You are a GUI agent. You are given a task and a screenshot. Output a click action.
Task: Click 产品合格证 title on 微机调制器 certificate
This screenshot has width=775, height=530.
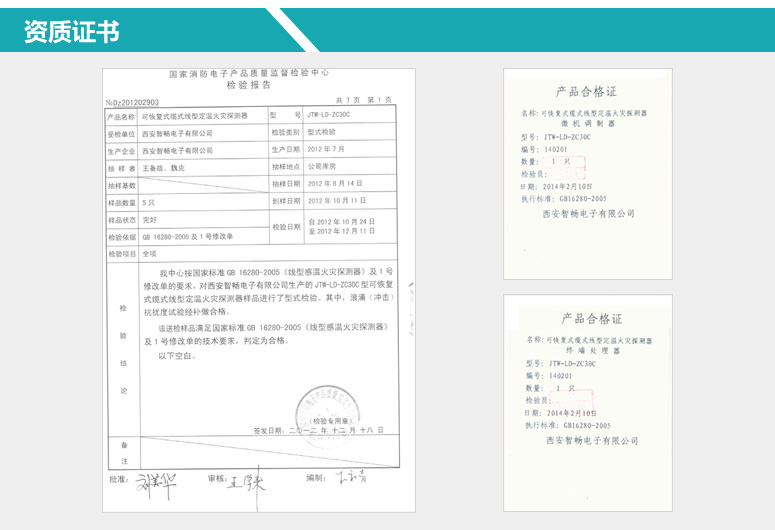pos(586,92)
